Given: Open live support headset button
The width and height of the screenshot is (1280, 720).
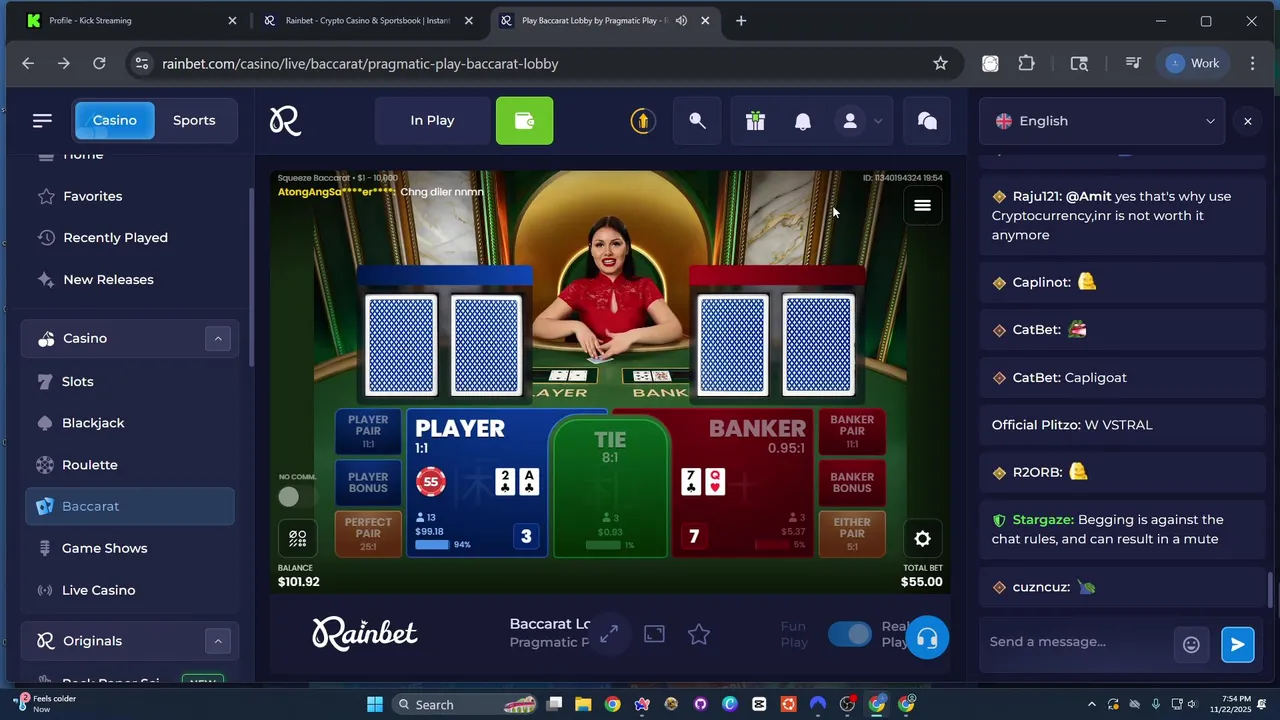Looking at the screenshot, I should pyautogui.click(x=927, y=638).
